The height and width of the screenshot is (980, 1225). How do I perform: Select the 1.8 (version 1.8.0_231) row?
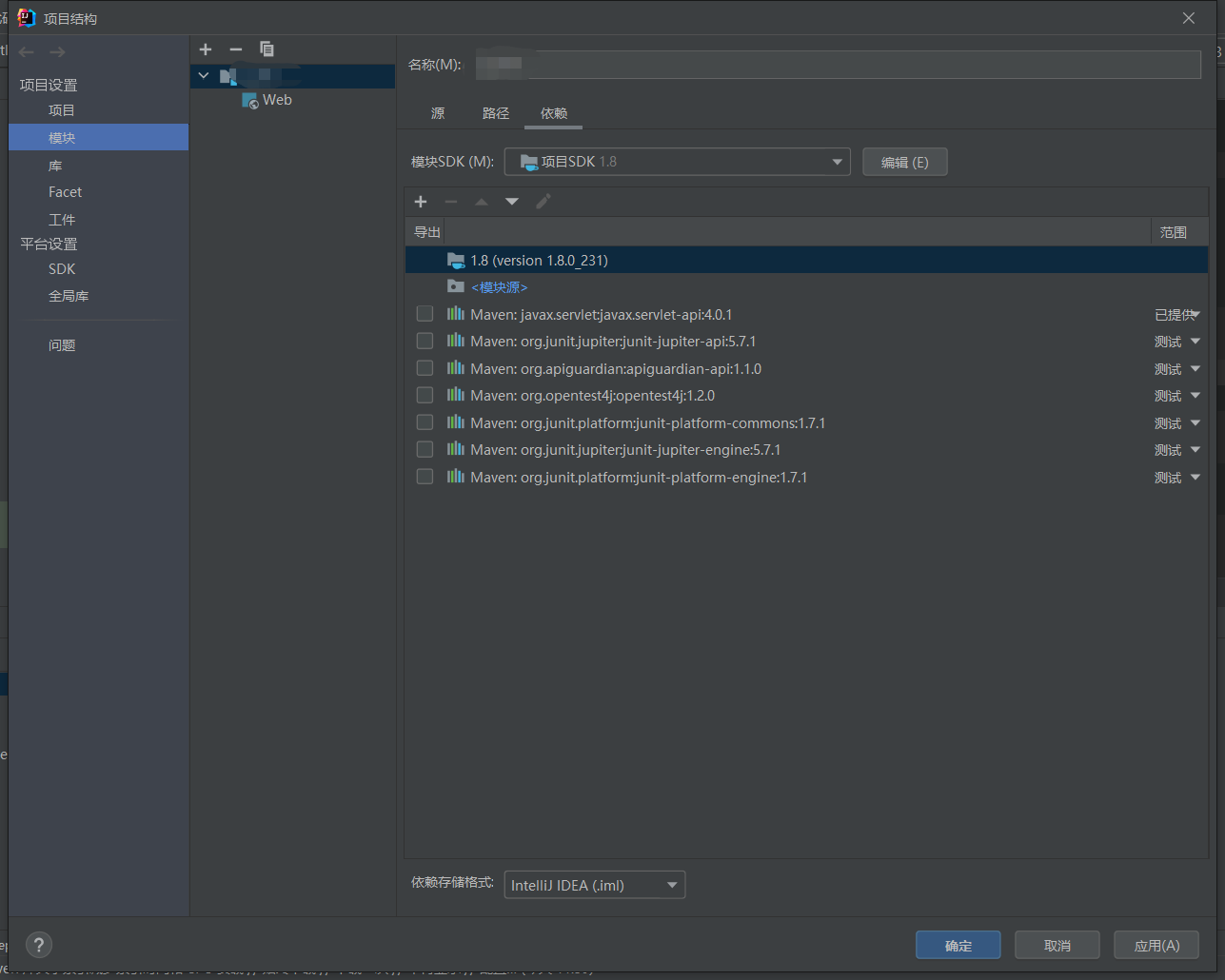[806, 260]
